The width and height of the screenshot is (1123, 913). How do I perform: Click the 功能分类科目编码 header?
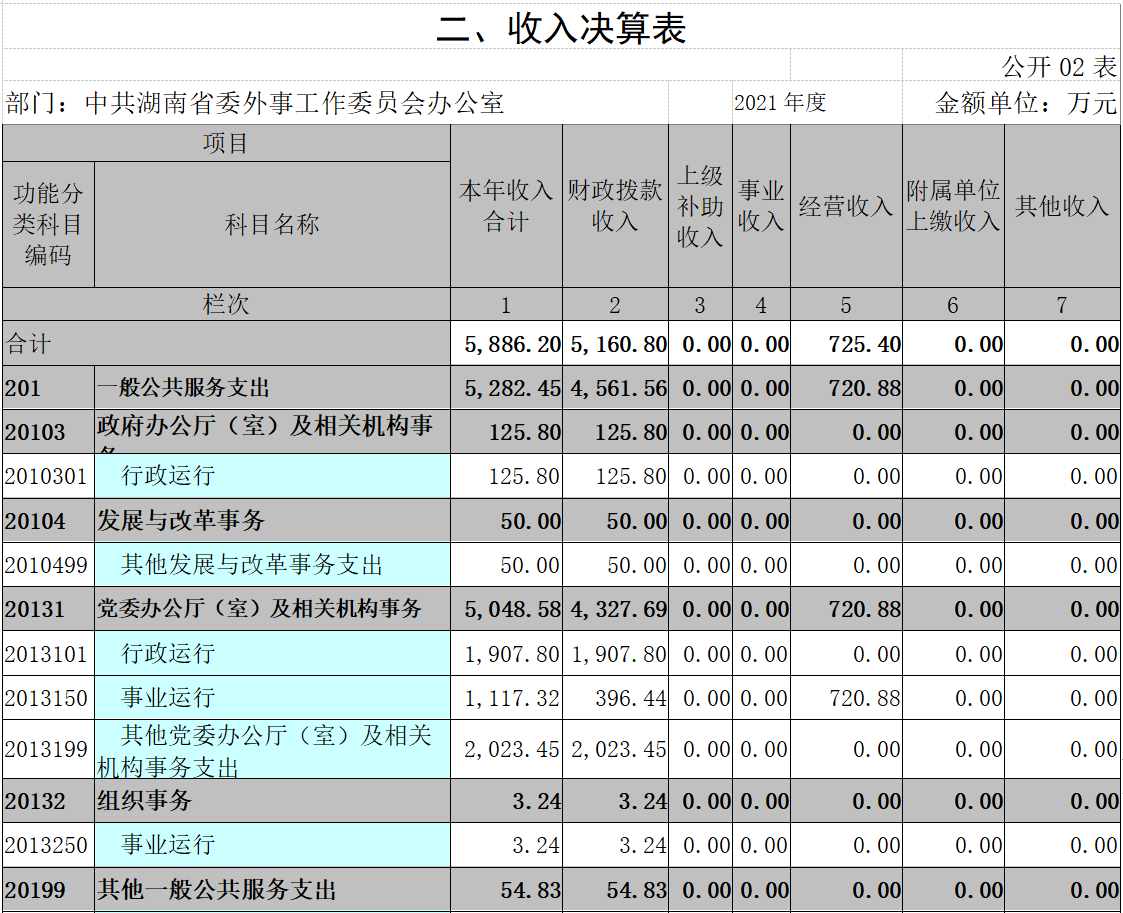pos(48,224)
